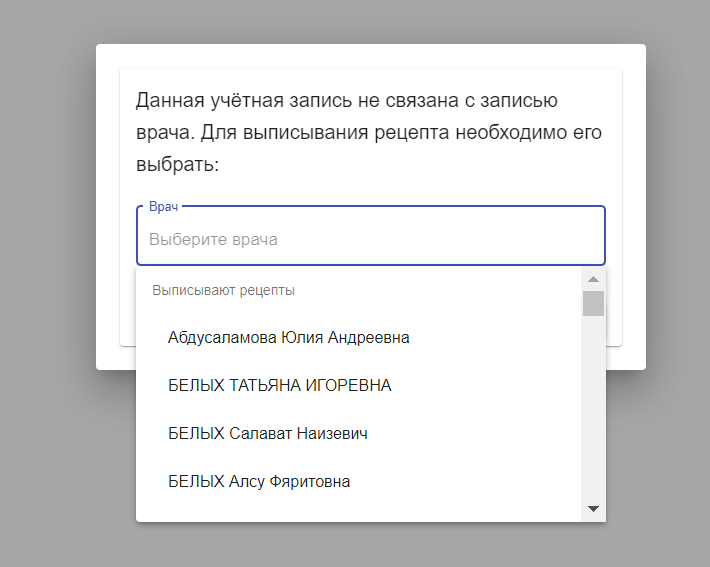
Task: Click the scrollbar up arrow in doctor list
Action: (593, 279)
